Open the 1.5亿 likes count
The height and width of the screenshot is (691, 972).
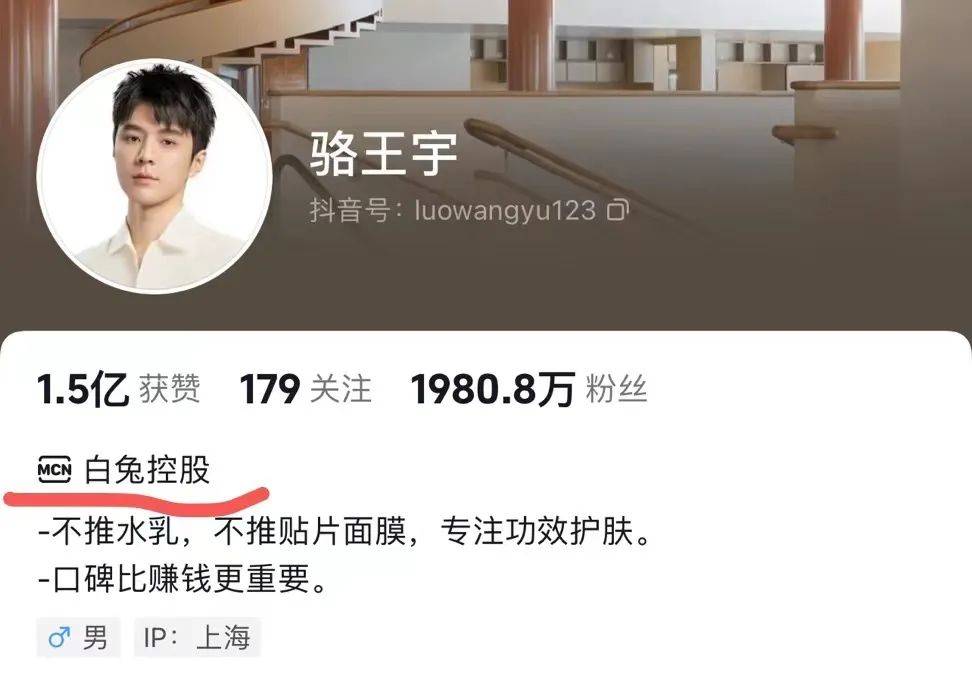pos(82,390)
